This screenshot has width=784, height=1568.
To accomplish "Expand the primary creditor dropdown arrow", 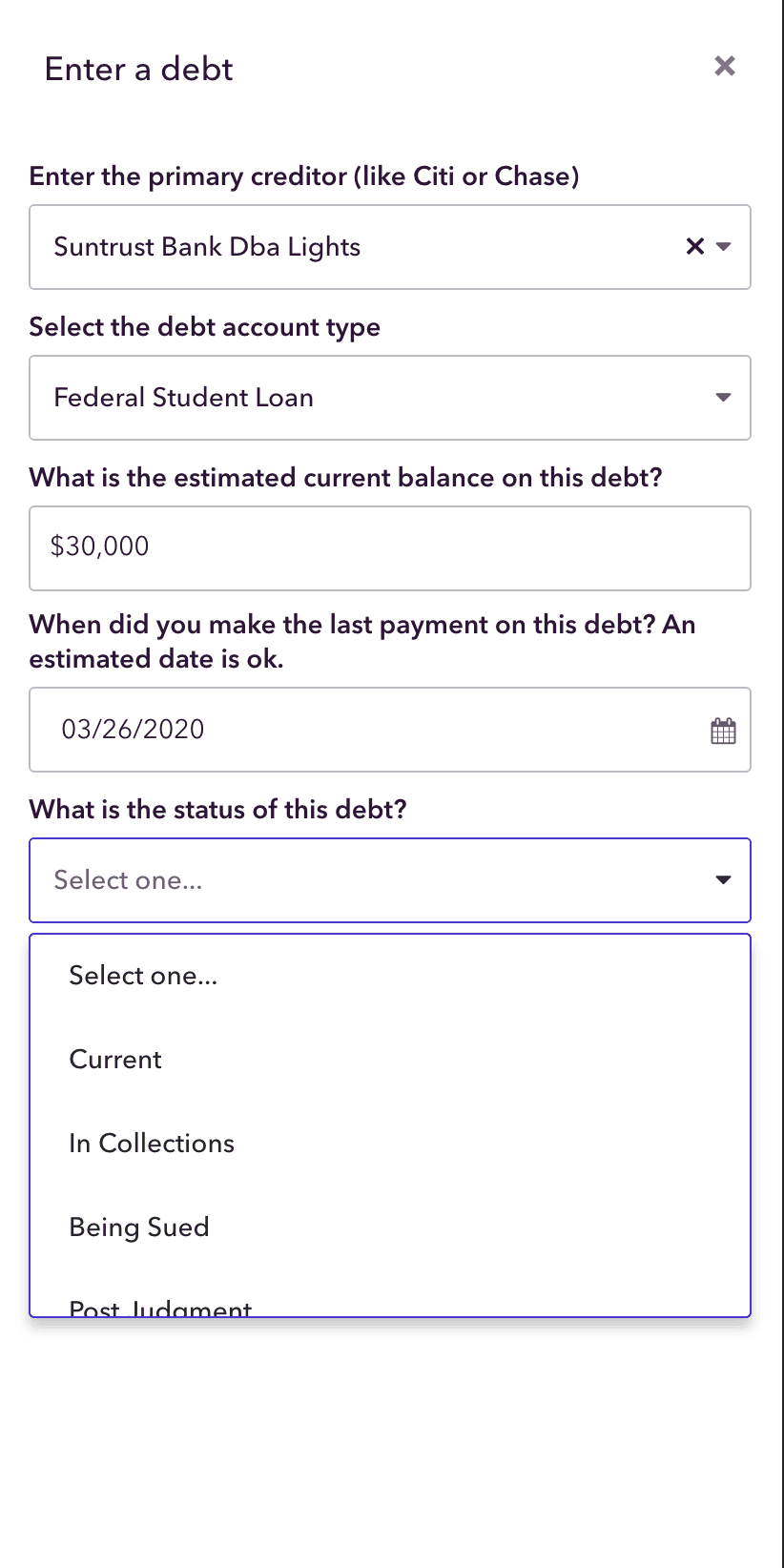I will click(724, 247).
